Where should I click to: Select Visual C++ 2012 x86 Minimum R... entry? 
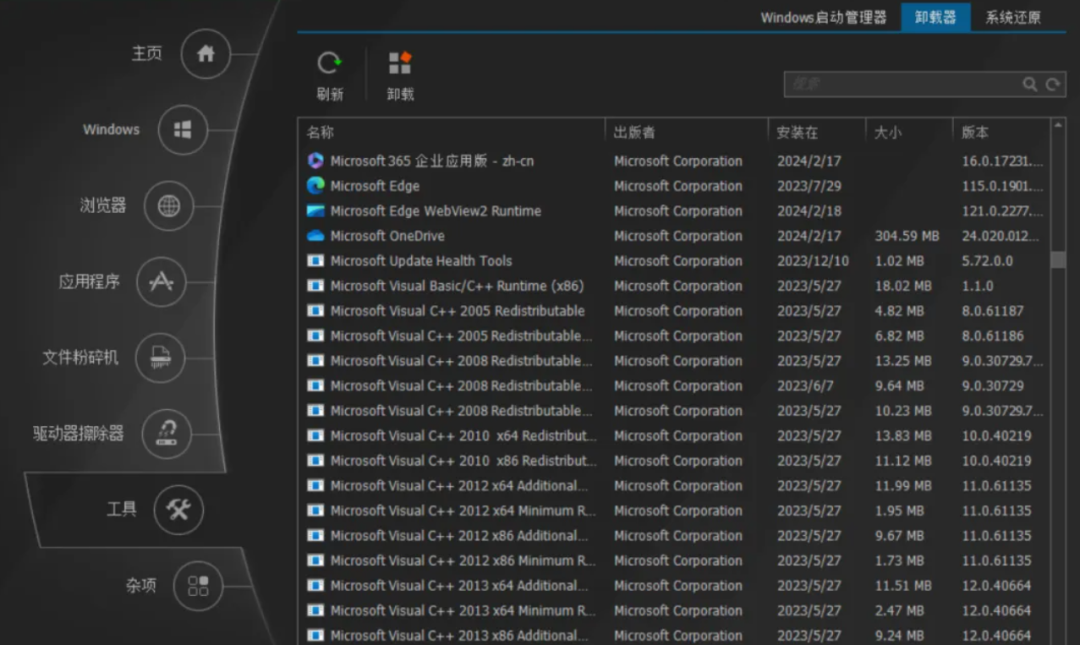(463, 561)
